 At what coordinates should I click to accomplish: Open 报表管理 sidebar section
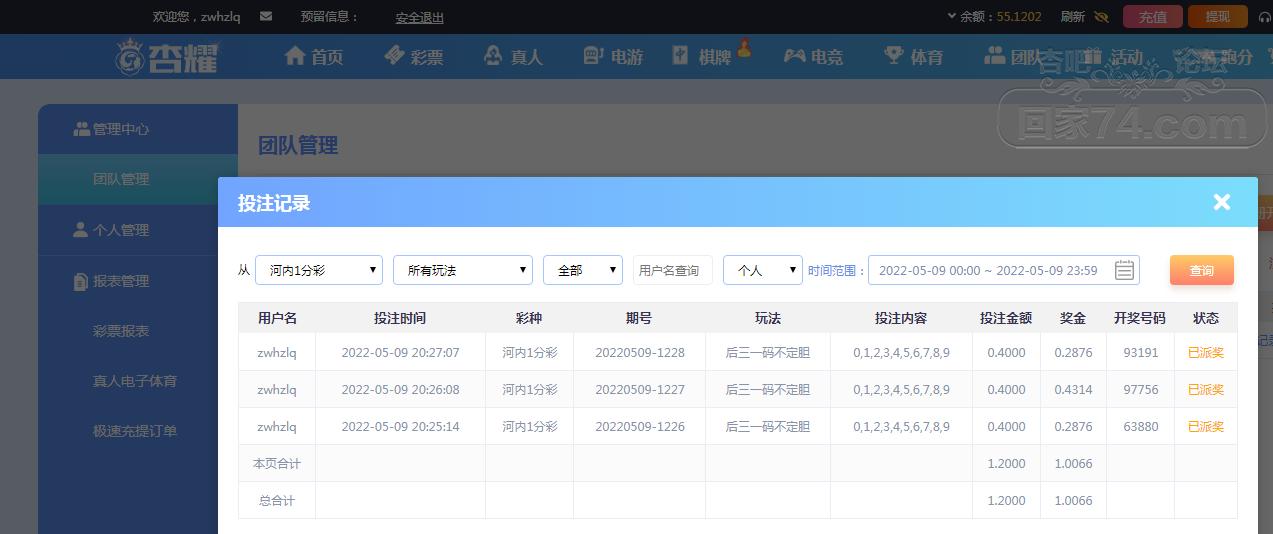pyautogui.click(x=138, y=281)
